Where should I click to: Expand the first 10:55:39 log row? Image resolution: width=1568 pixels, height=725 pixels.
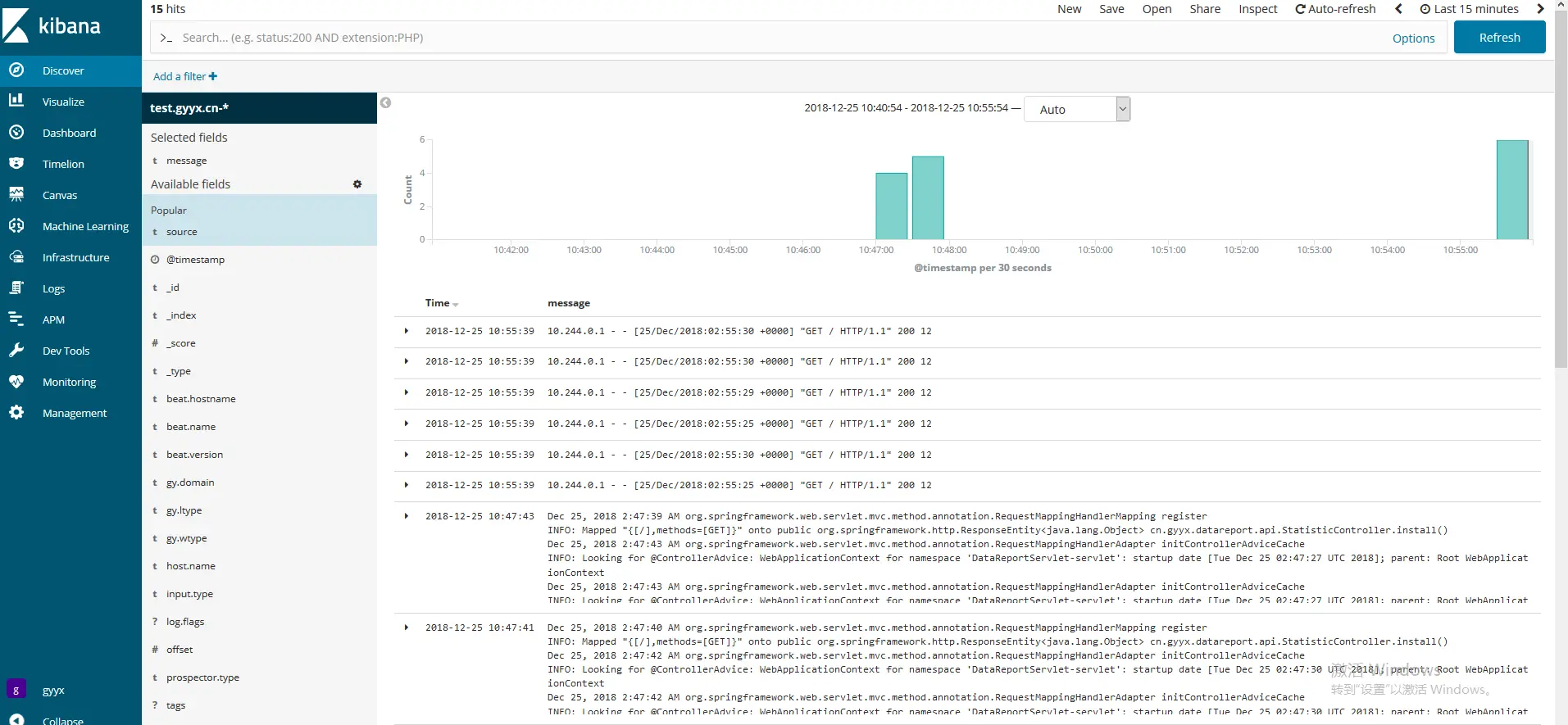point(407,331)
